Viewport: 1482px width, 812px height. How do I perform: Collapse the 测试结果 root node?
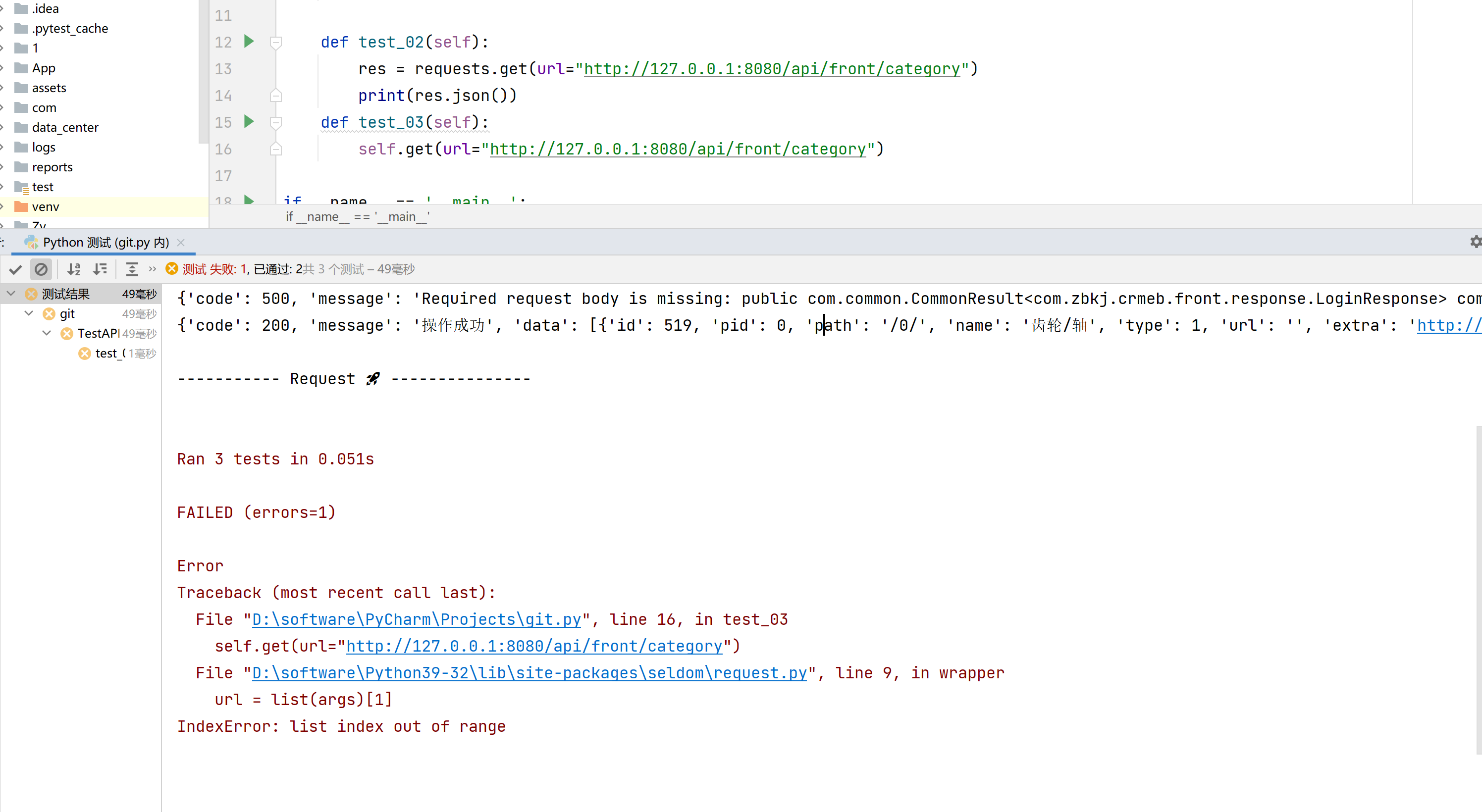click(11, 294)
